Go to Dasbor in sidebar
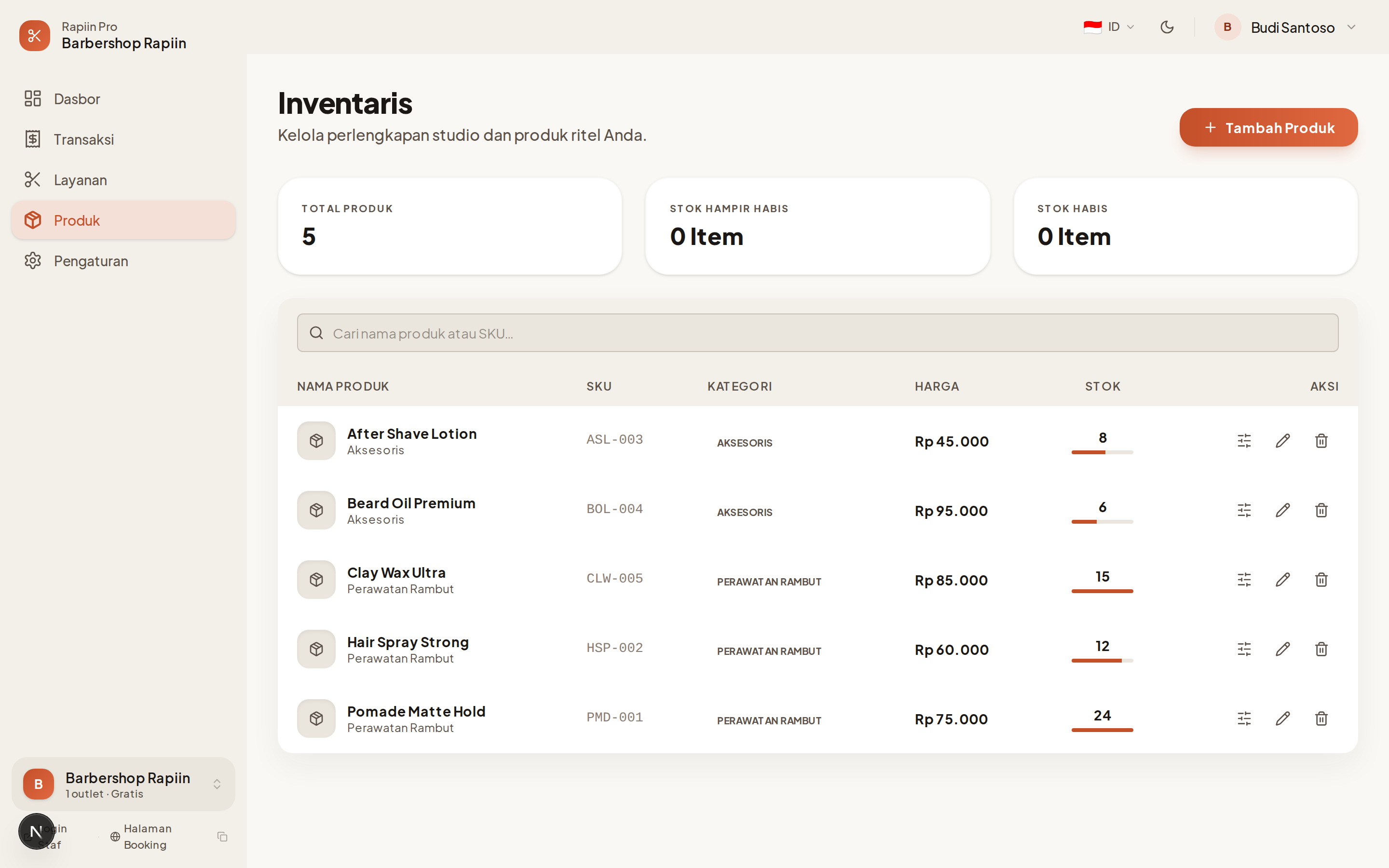Viewport: 1389px width, 868px height. (x=77, y=99)
